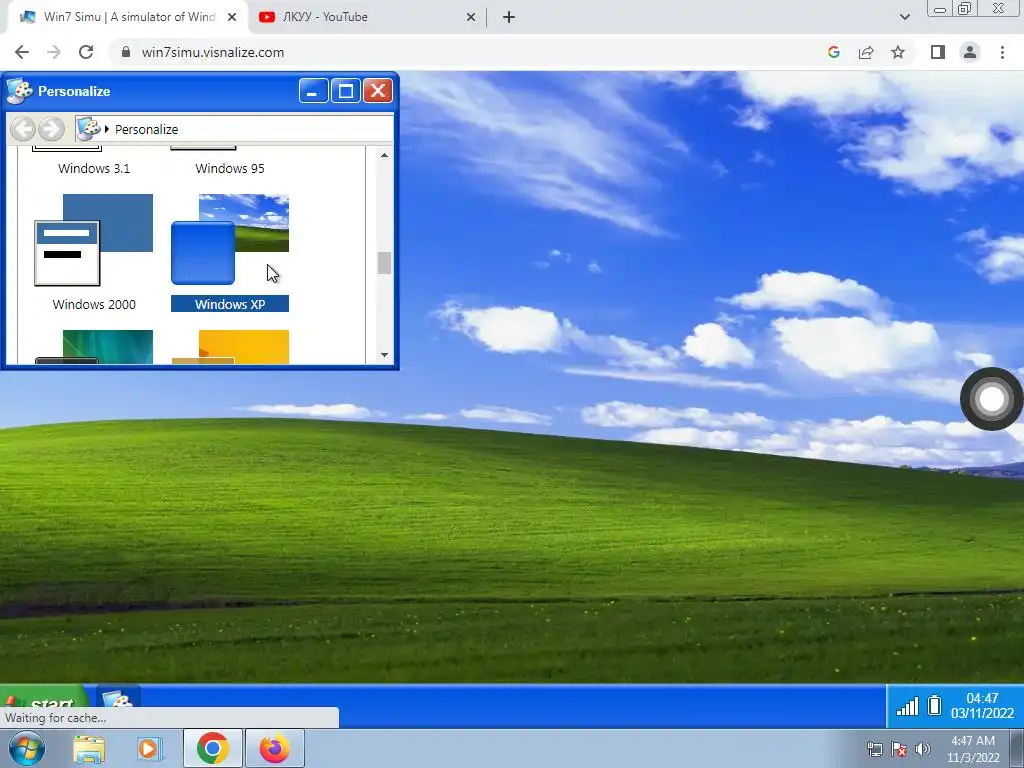Click the Show desktop strip
1024x768 pixels.
click(x=1017, y=748)
